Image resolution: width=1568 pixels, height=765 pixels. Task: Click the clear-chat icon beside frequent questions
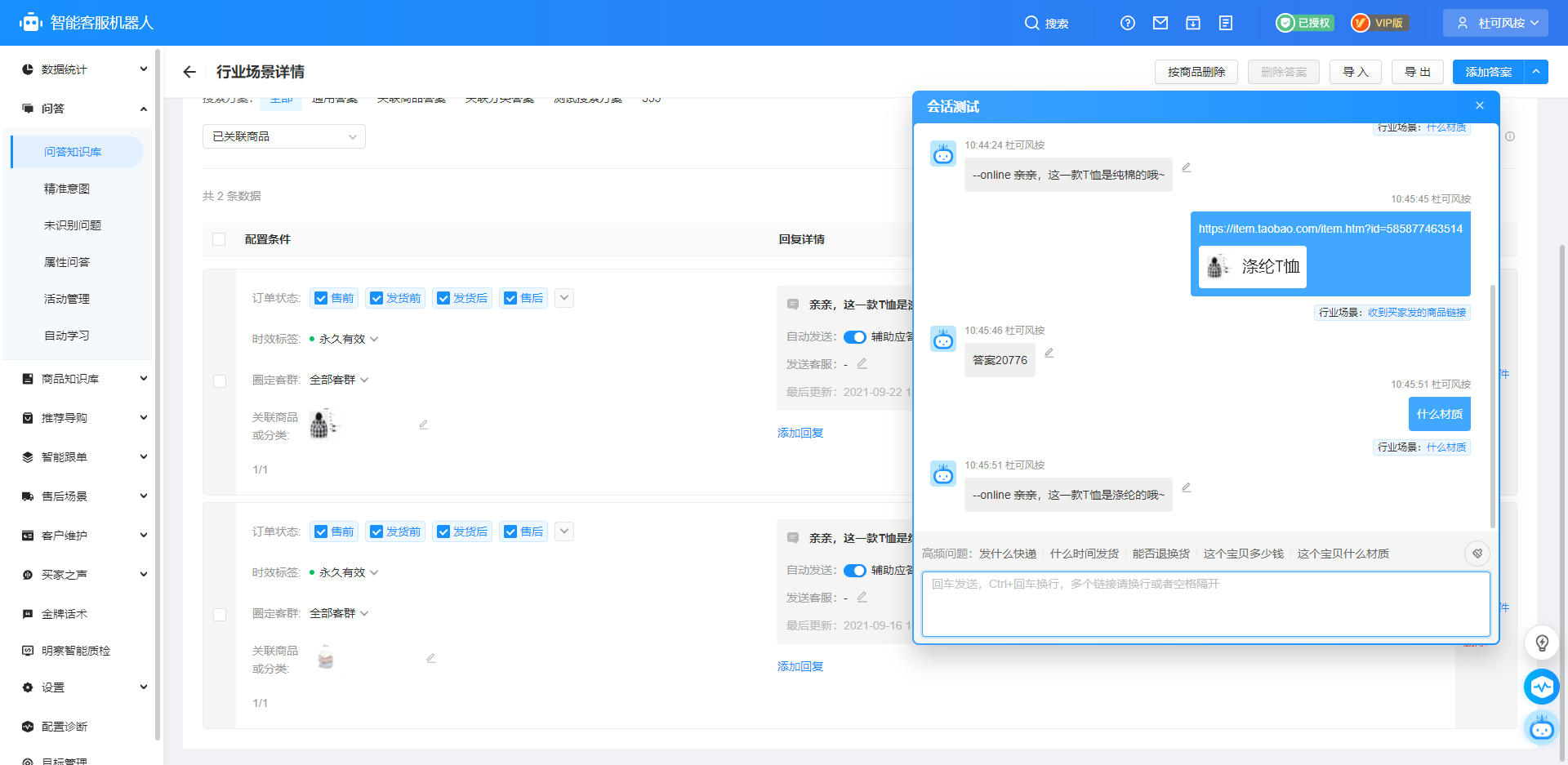click(1477, 554)
